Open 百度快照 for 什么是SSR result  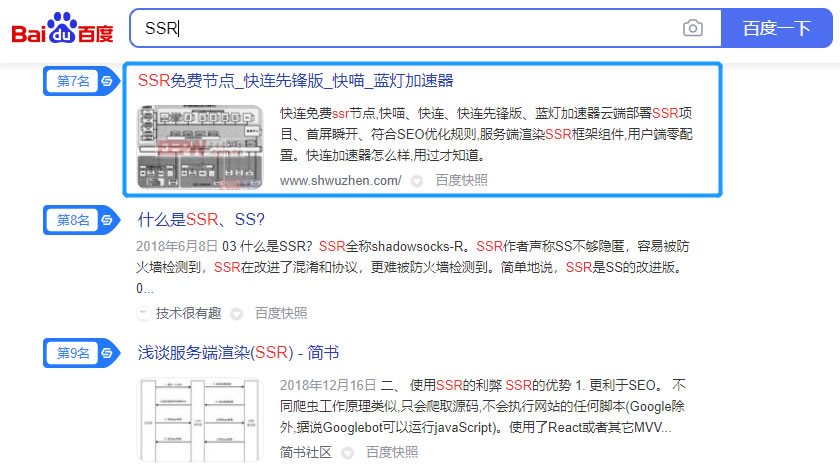coord(281,313)
